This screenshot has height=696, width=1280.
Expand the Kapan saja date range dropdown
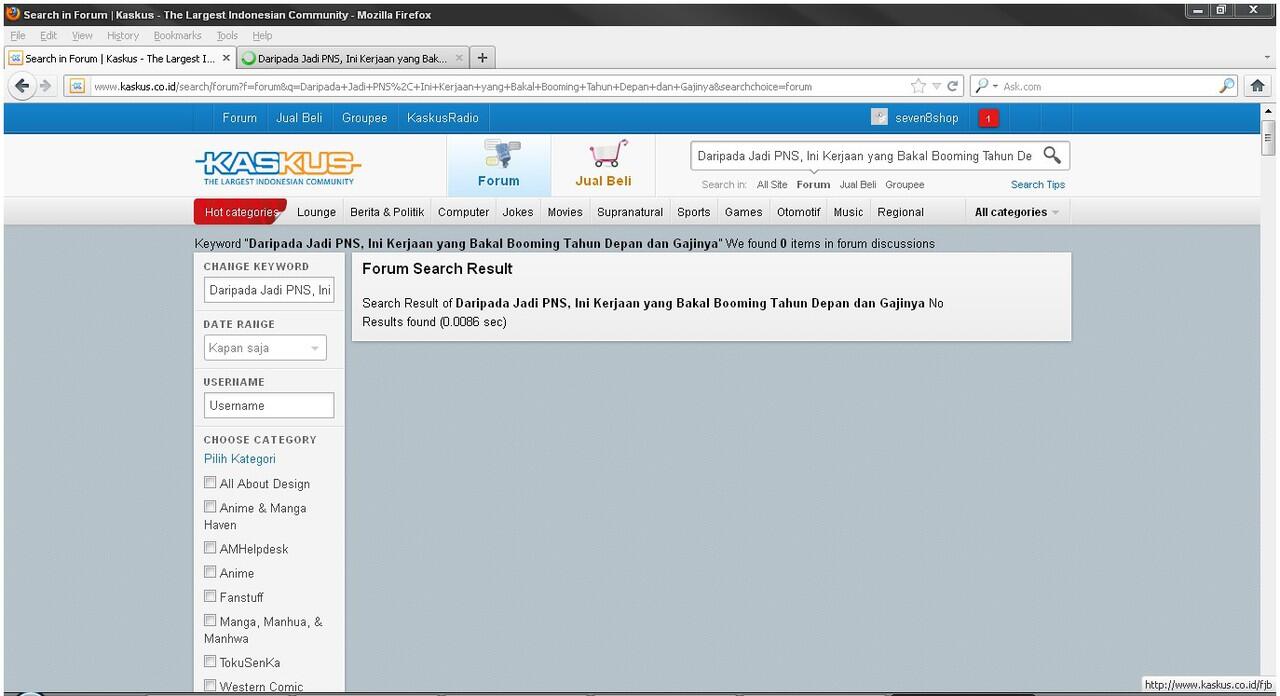265,348
